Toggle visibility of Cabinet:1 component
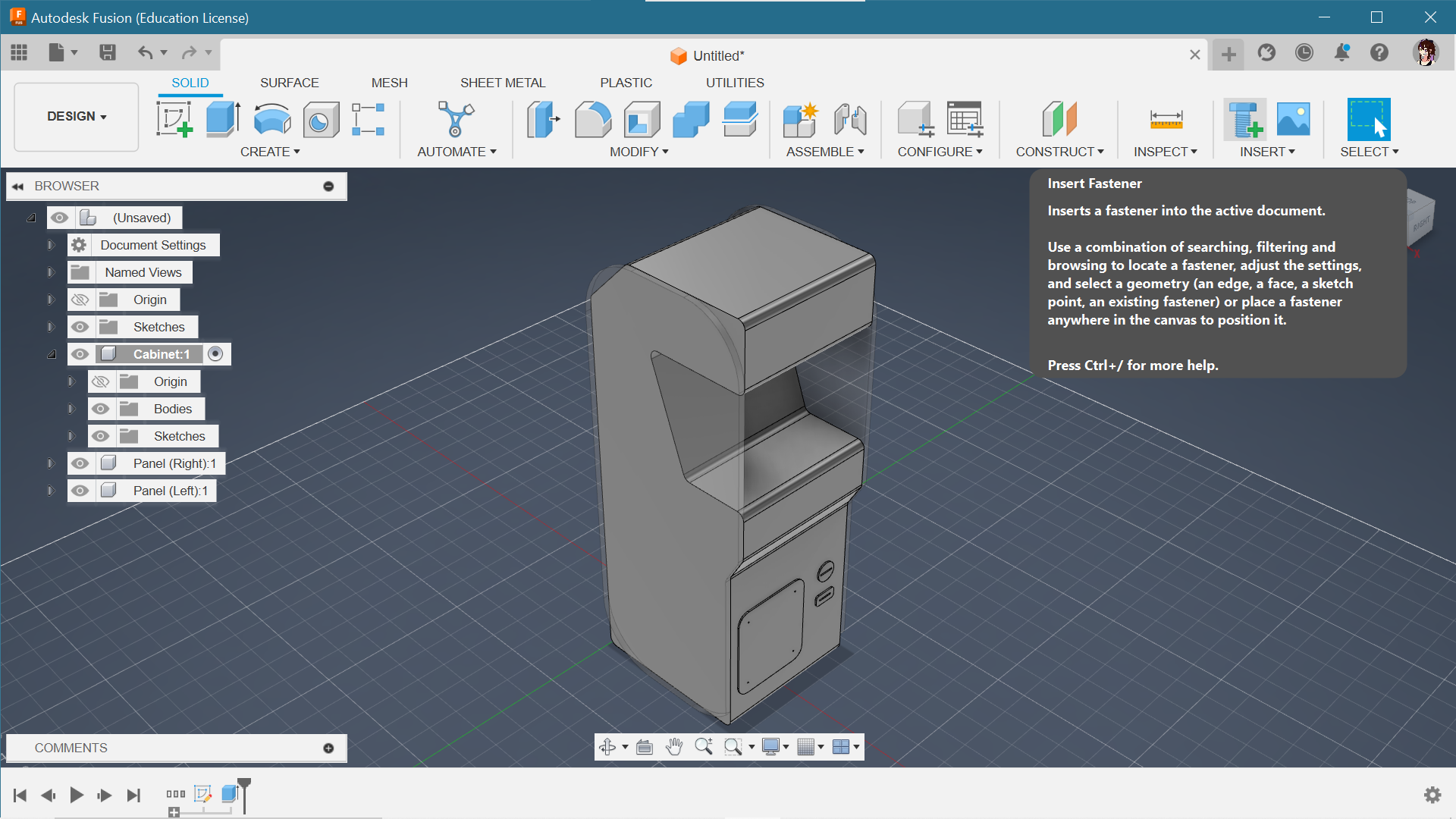Viewport: 1456px width, 819px height. 79,354
